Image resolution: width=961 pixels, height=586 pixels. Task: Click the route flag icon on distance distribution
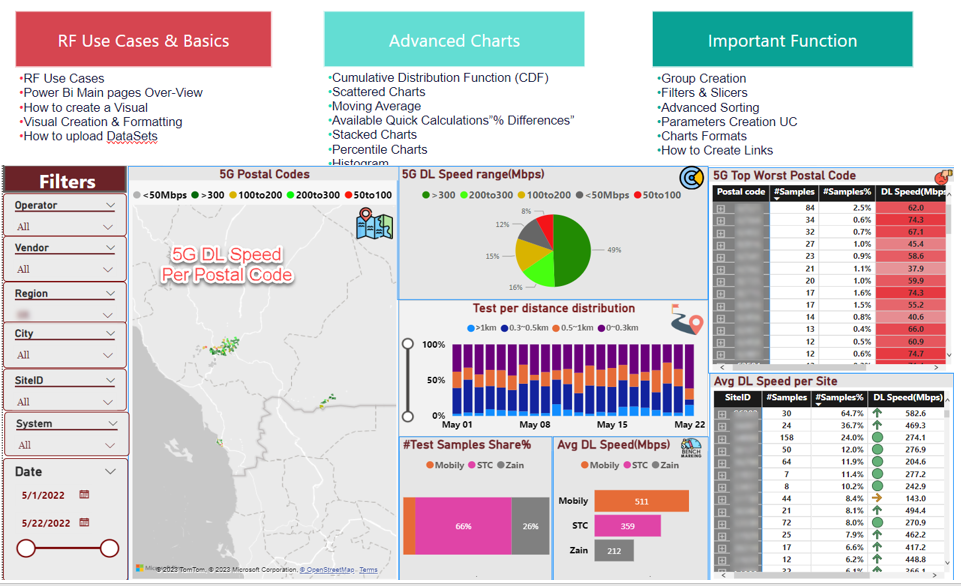[687, 318]
